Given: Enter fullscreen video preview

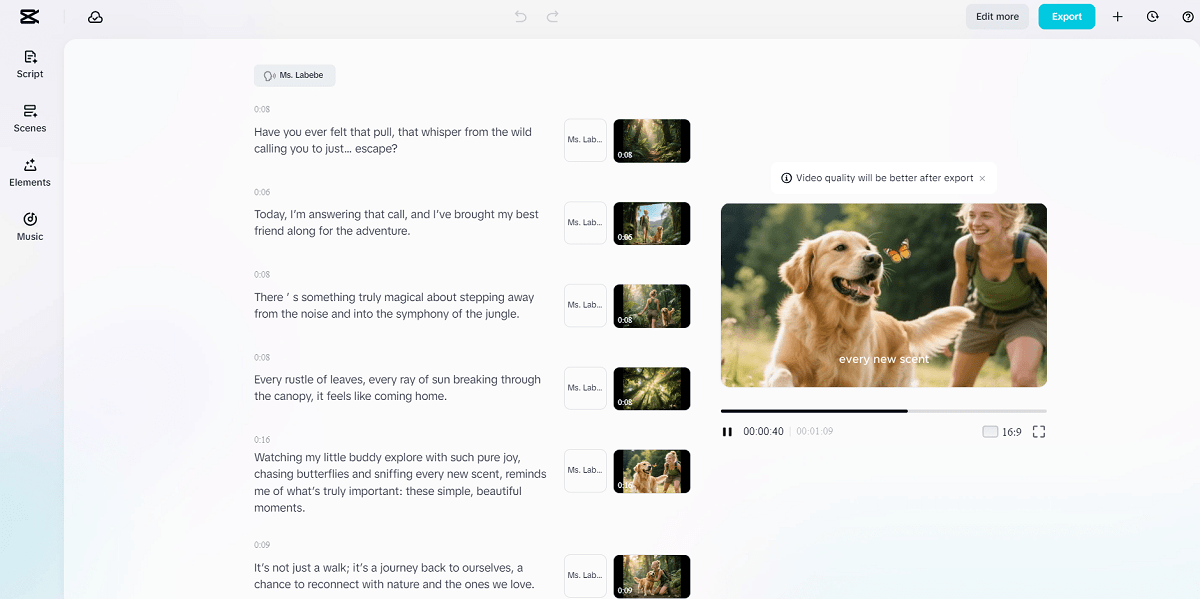Looking at the screenshot, I should click(x=1038, y=432).
